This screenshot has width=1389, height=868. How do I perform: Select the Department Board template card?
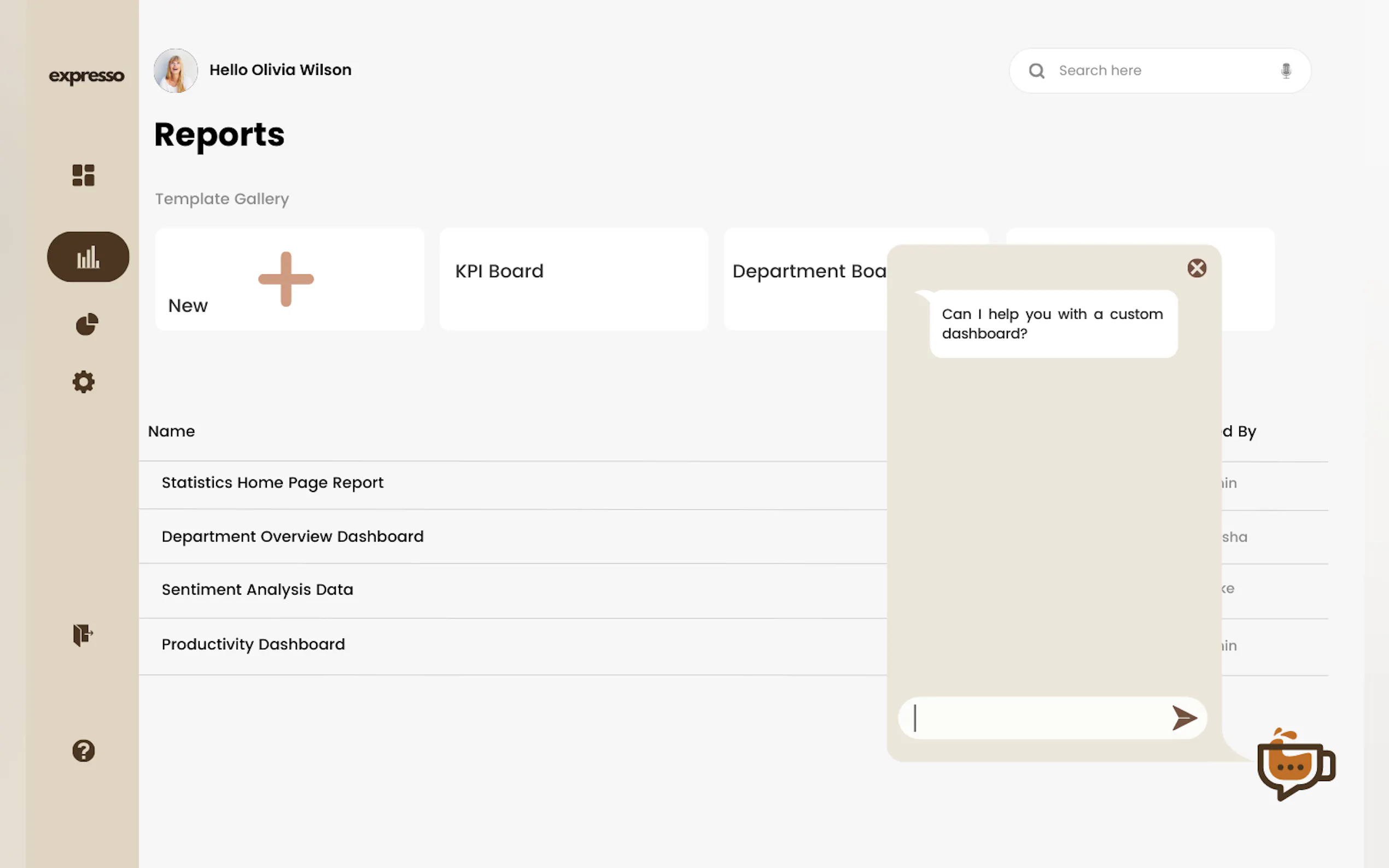tap(805, 279)
